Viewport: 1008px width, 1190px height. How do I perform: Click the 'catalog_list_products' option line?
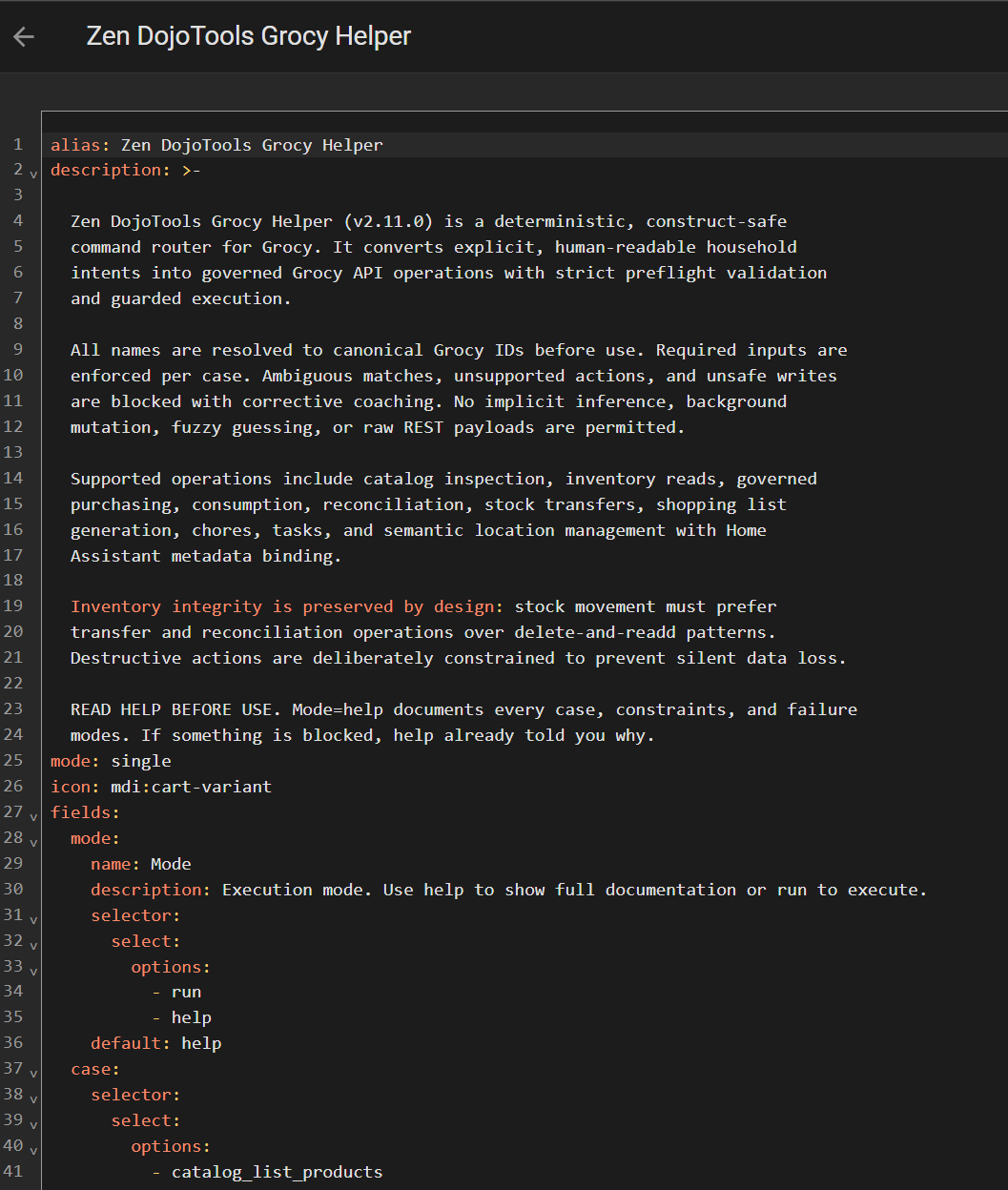[277, 1172]
